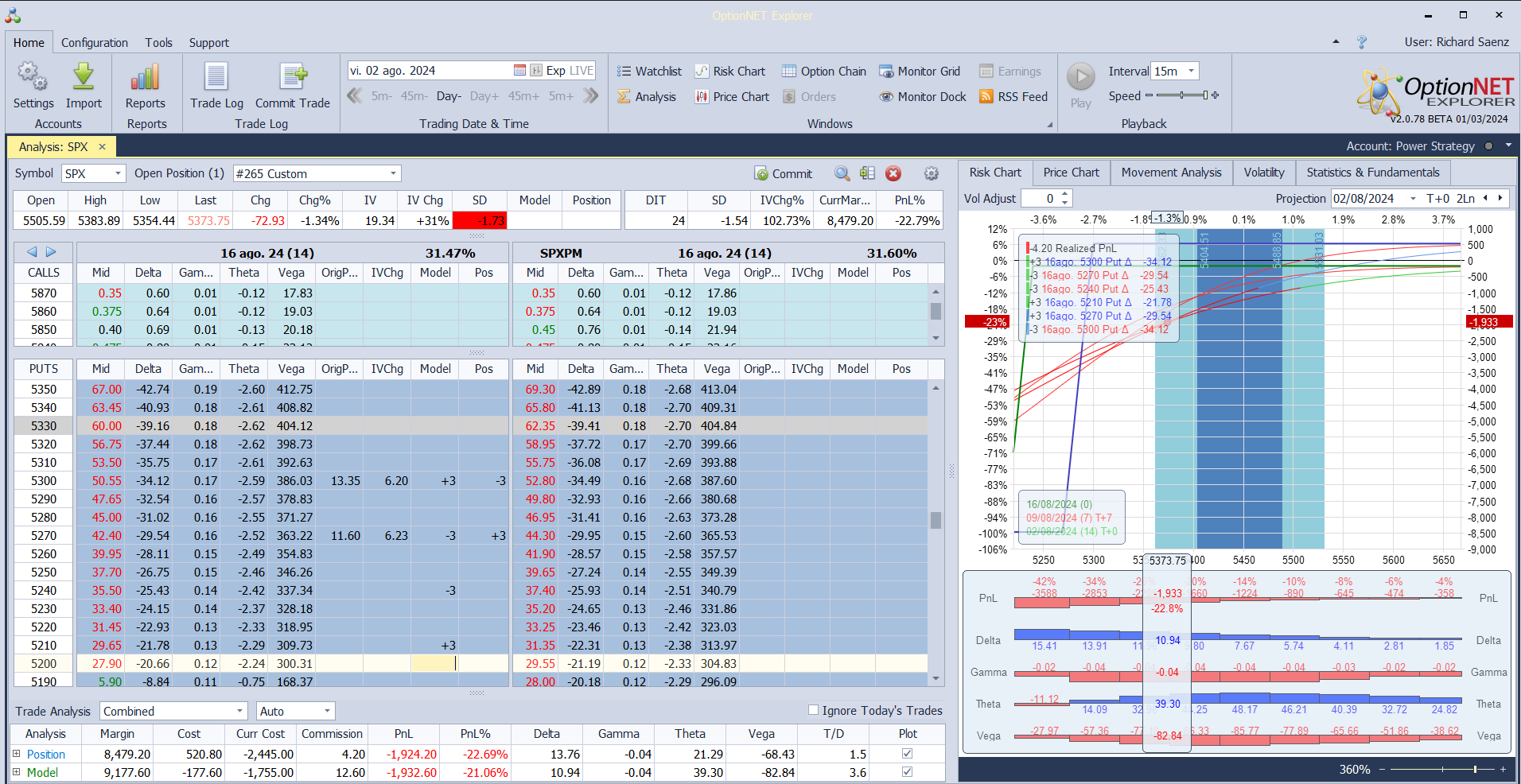Screen dimensions: 1521x784
Task: Click the Commit button
Action: (784, 173)
